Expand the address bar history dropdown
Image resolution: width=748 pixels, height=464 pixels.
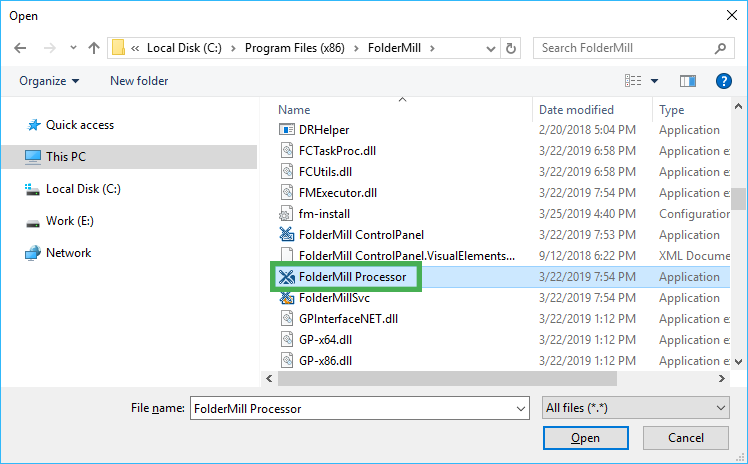point(490,49)
